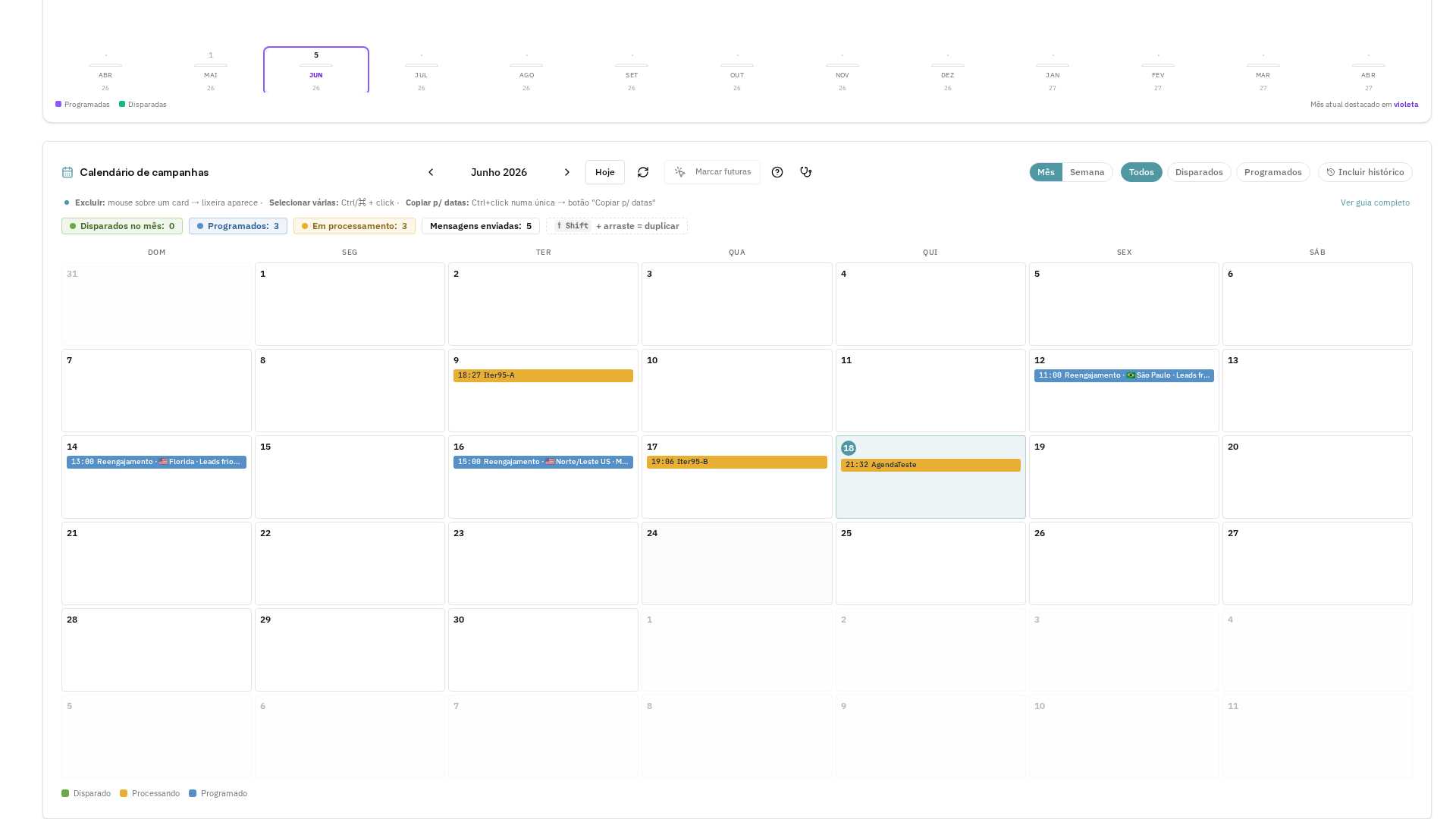The height and width of the screenshot is (819, 1456).
Task: Click the Junho 2026 month title
Action: pyautogui.click(x=499, y=172)
